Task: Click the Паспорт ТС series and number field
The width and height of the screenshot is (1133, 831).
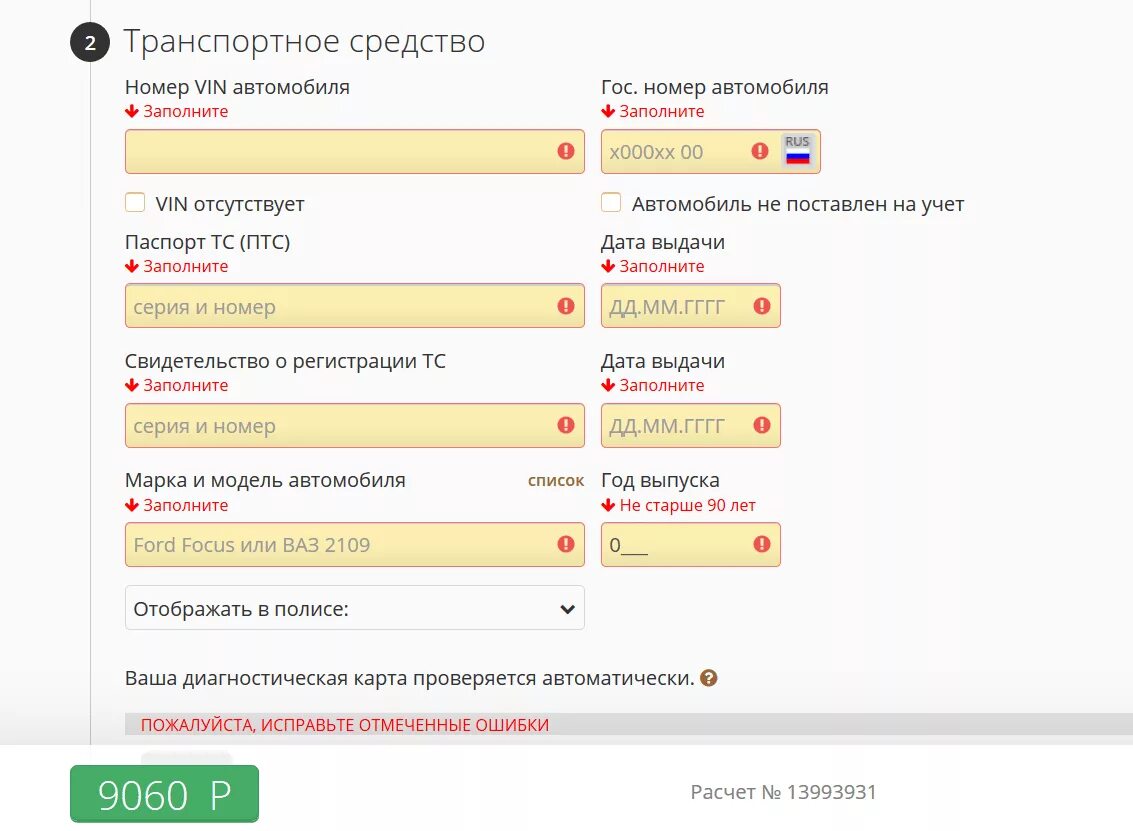Action: tap(354, 306)
